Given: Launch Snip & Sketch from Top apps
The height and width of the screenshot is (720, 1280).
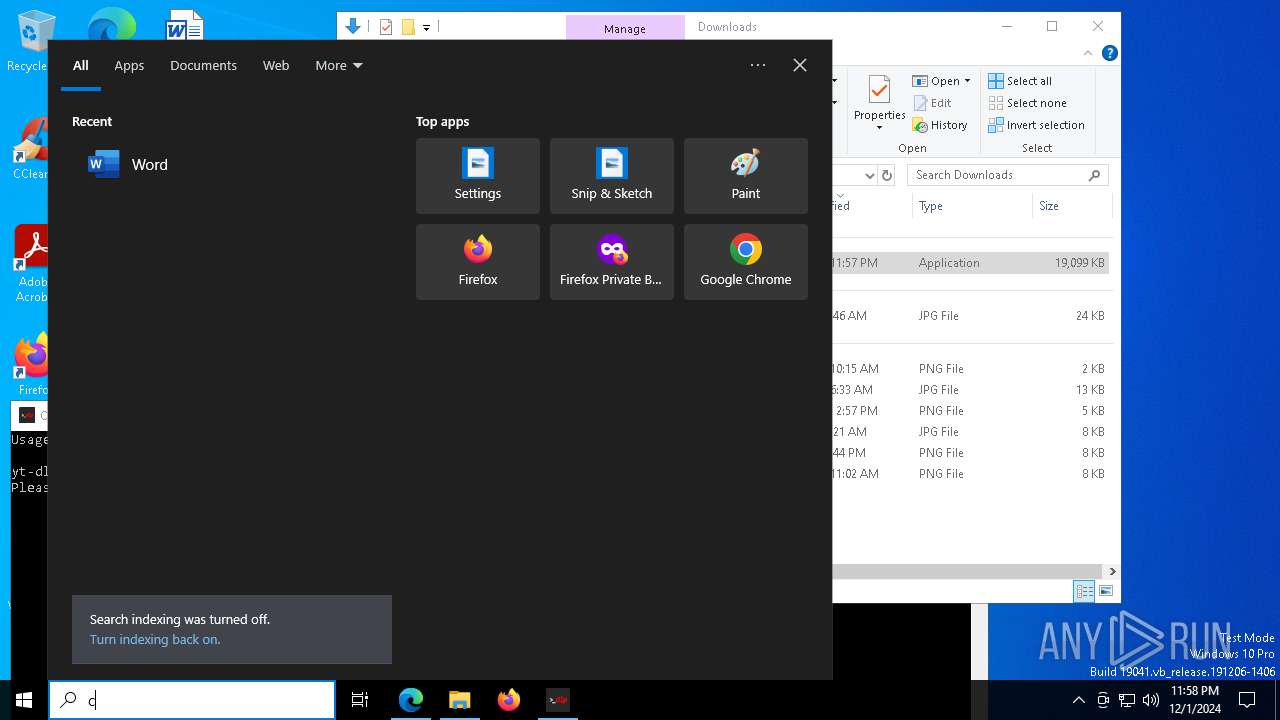Looking at the screenshot, I should click(x=612, y=176).
